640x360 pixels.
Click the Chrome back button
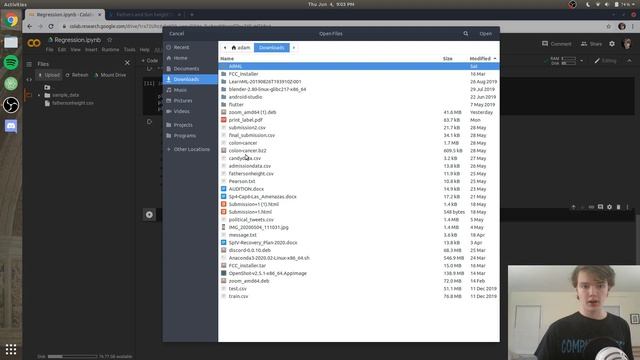(30, 26)
